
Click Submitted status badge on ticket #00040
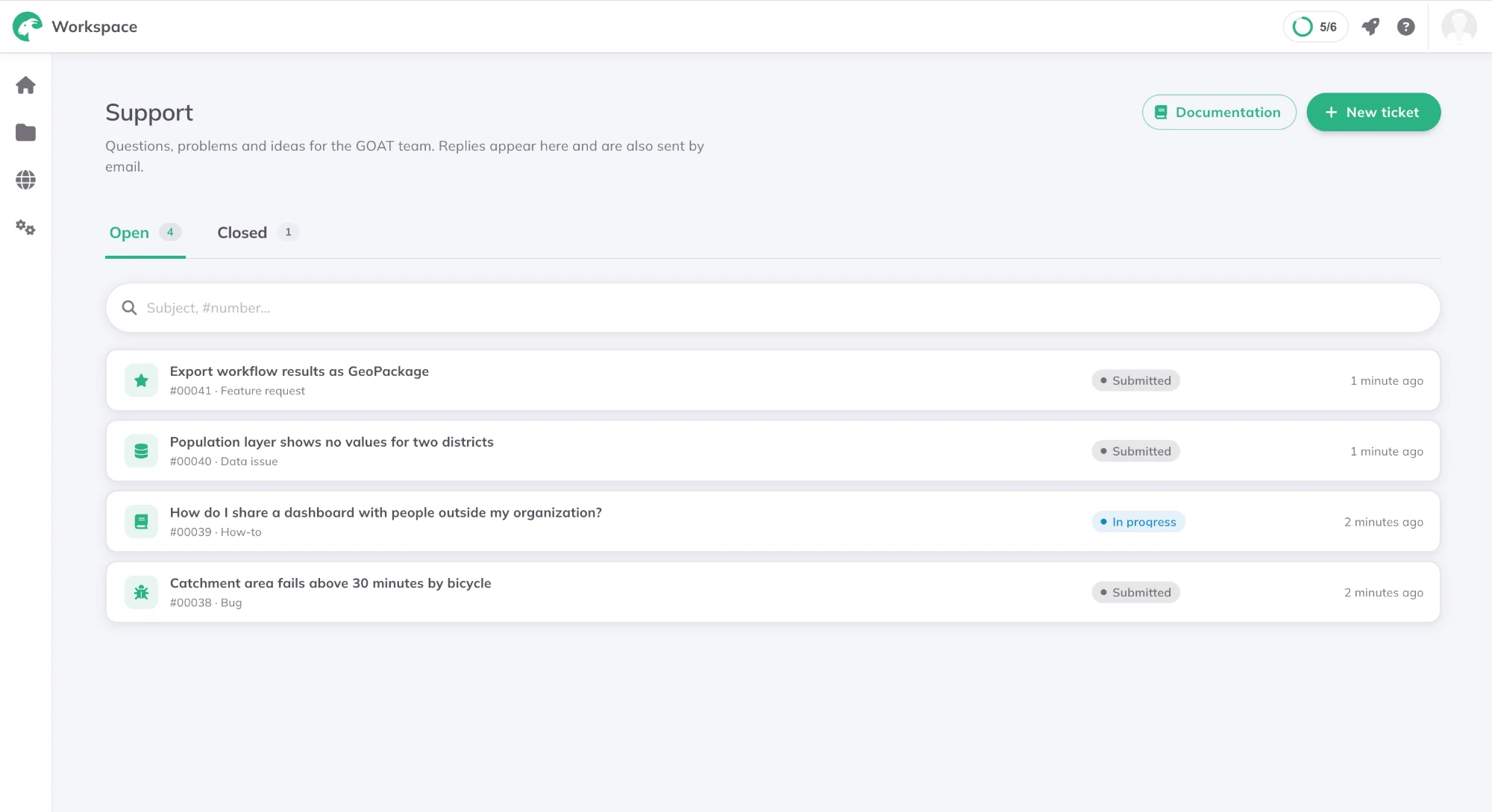pos(1135,451)
